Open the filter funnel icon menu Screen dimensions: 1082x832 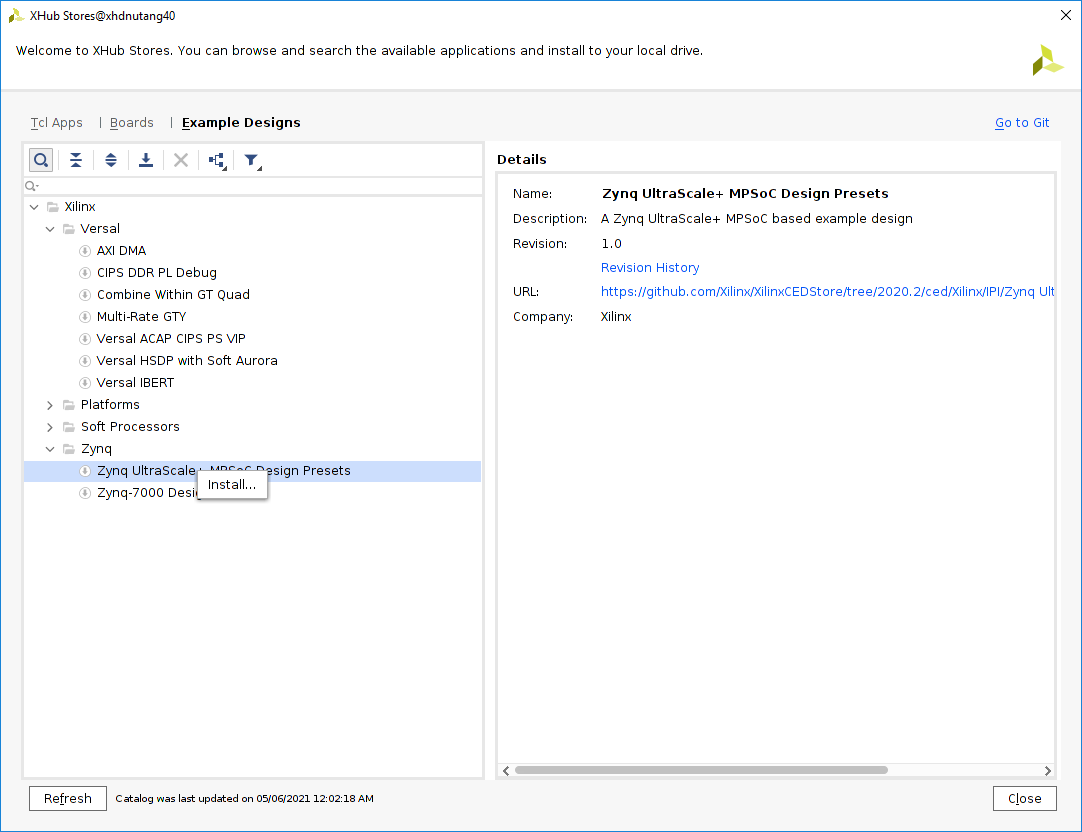[252, 160]
